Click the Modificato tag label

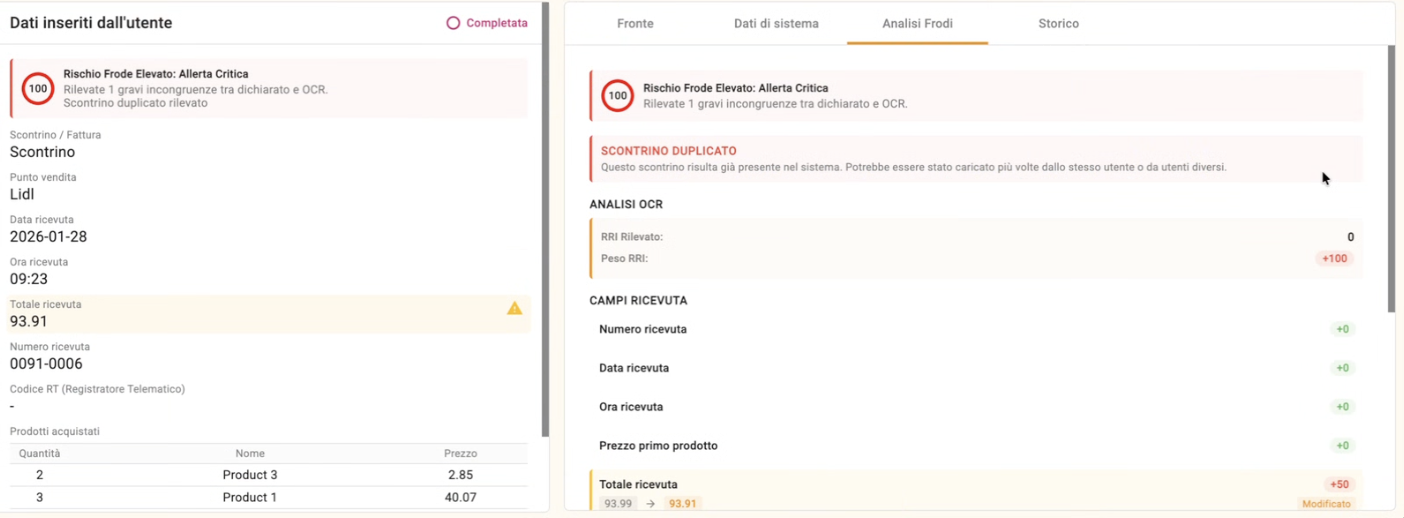[x=1326, y=504]
